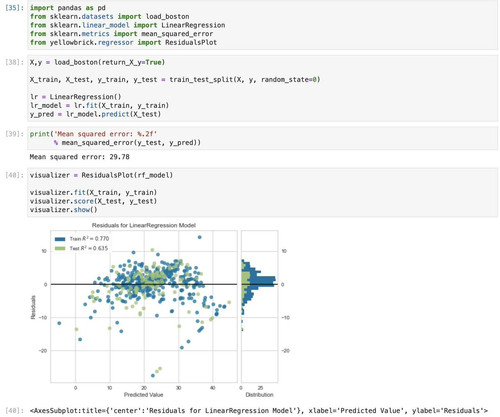Click the 'lr = LinearRegression()' line
Screen dimensions: 500x417
click(x=76, y=97)
